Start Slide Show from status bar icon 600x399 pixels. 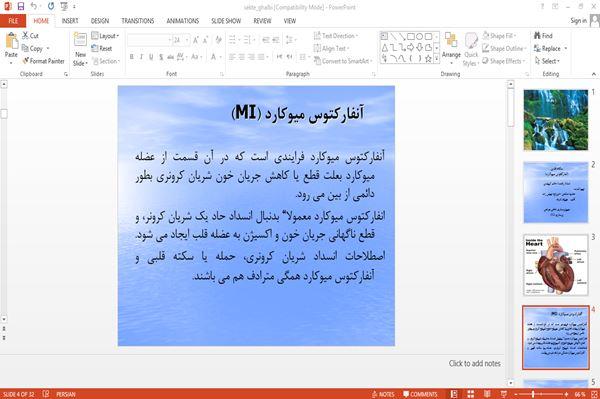coord(504,394)
